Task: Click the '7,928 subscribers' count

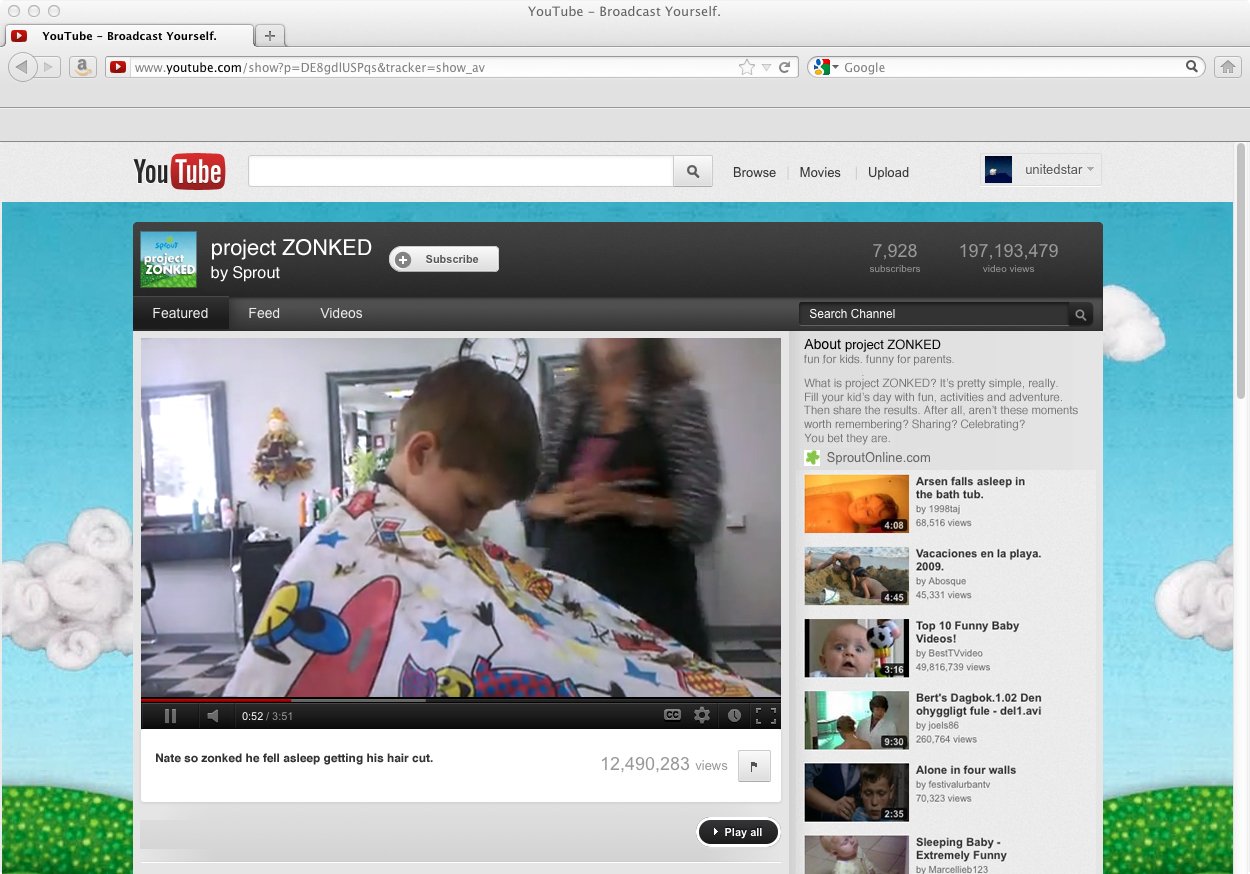Action: coord(895,257)
